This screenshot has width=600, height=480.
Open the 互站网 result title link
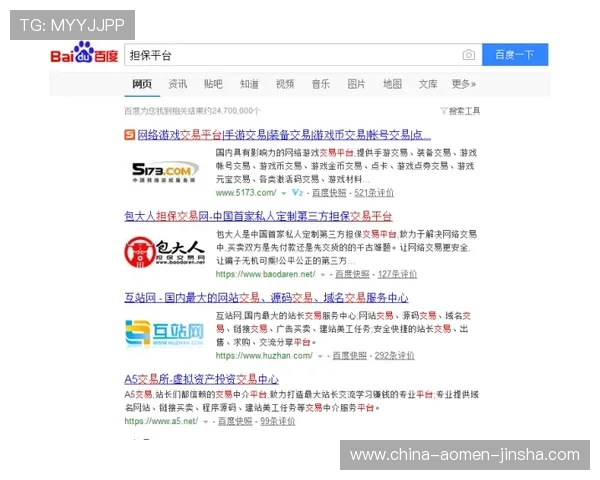click(266, 297)
